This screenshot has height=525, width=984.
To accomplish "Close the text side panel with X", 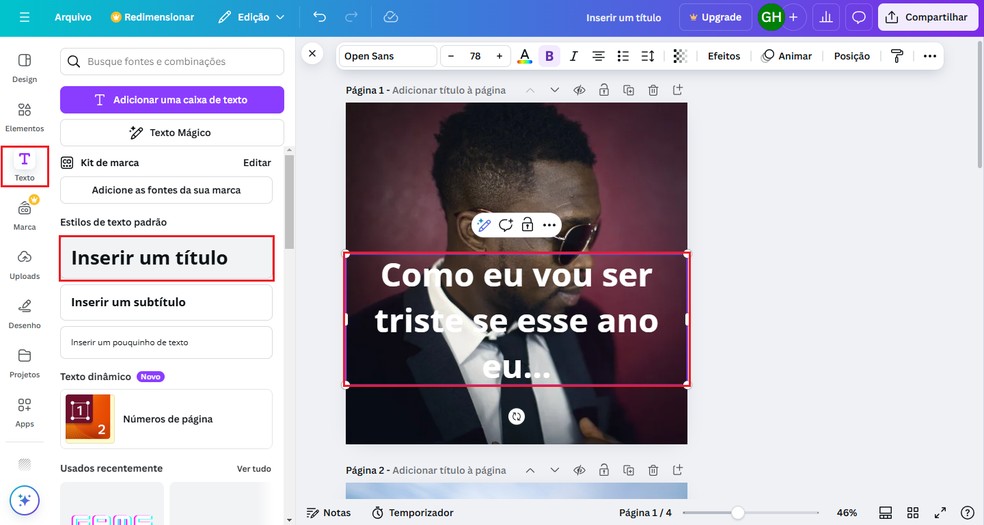I will pyautogui.click(x=312, y=53).
